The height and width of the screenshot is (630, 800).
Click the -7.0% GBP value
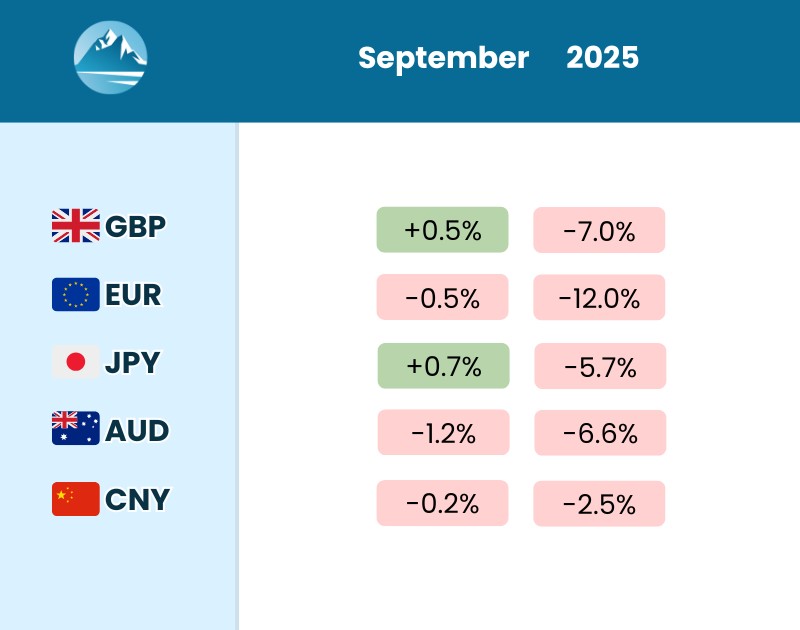pos(599,231)
